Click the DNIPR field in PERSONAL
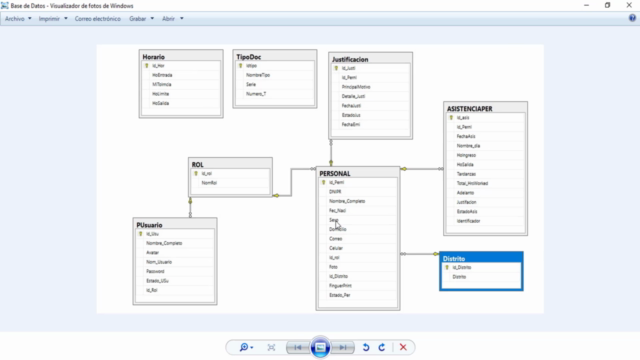Viewport: 640px width, 360px height. pyautogui.click(x=335, y=192)
